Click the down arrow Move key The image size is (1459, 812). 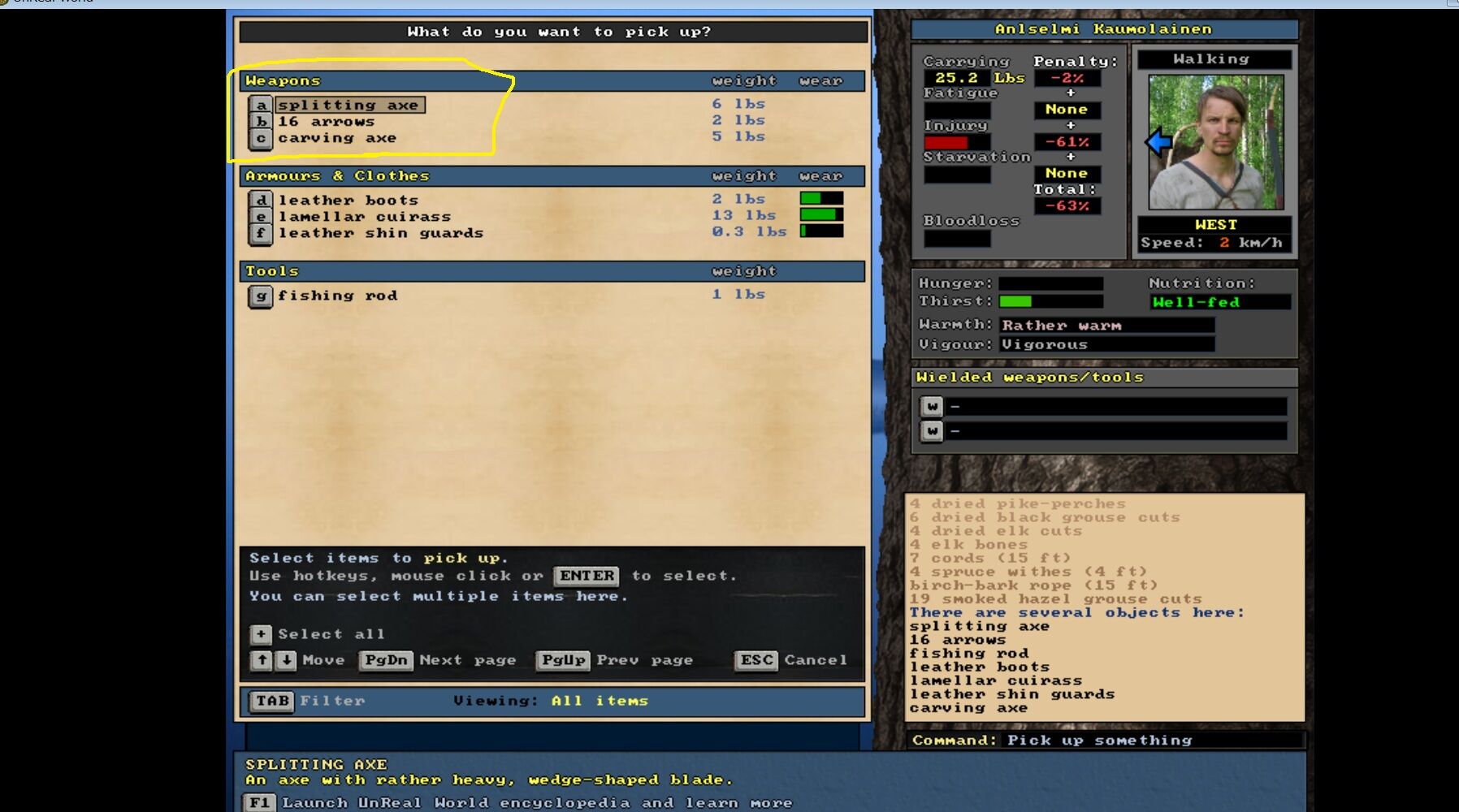(x=286, y=660)
